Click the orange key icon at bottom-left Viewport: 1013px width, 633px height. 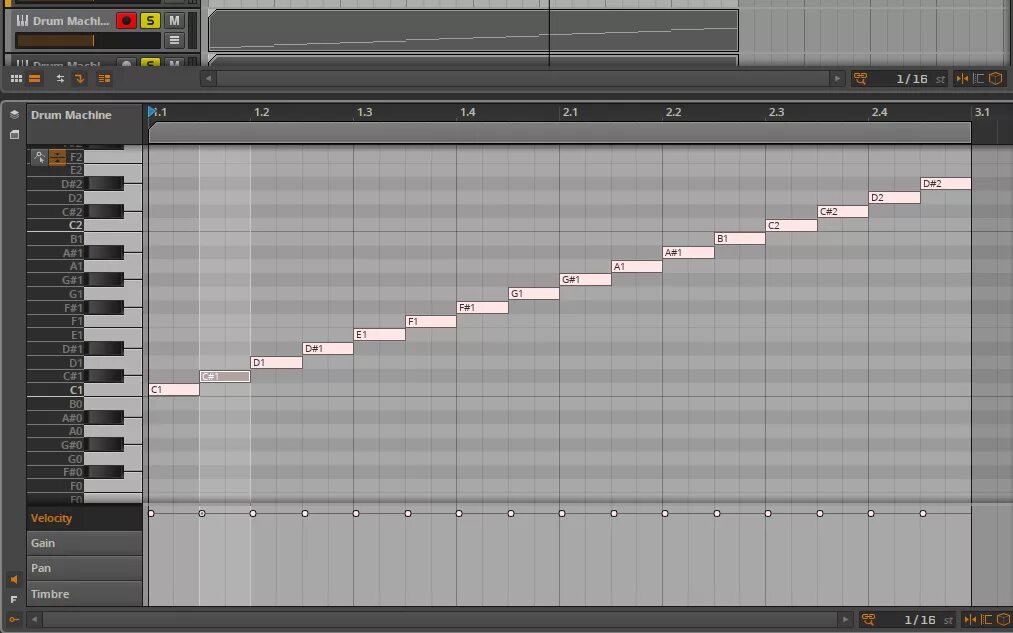14,619
